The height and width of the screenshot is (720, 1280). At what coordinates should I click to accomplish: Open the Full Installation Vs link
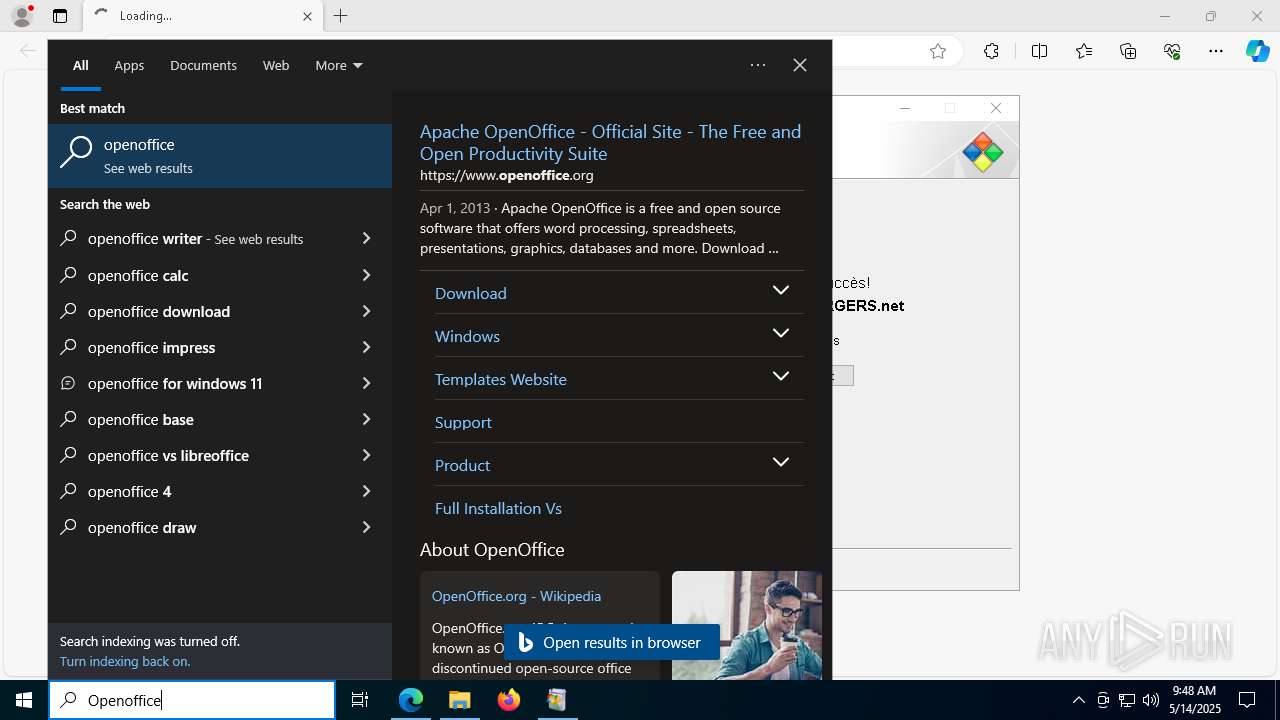click(498, 508)
